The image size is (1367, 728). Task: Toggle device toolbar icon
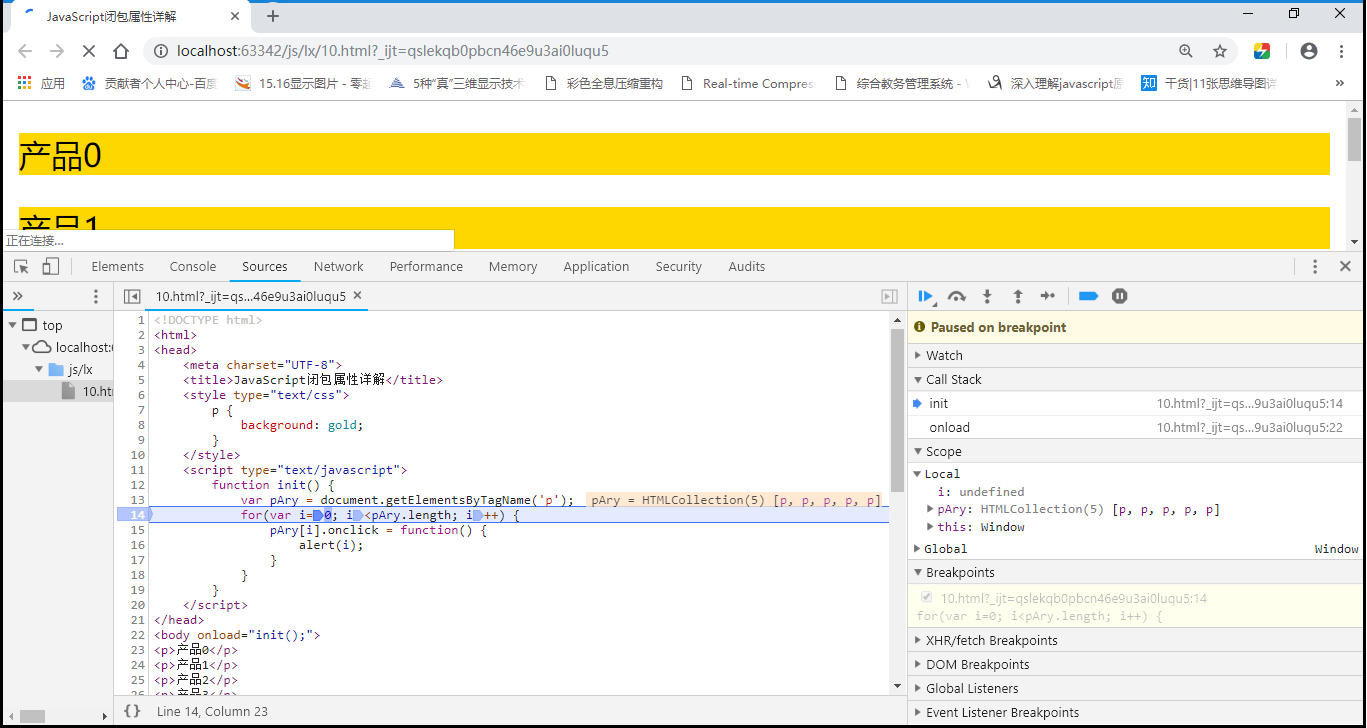[x=50, y=267]
